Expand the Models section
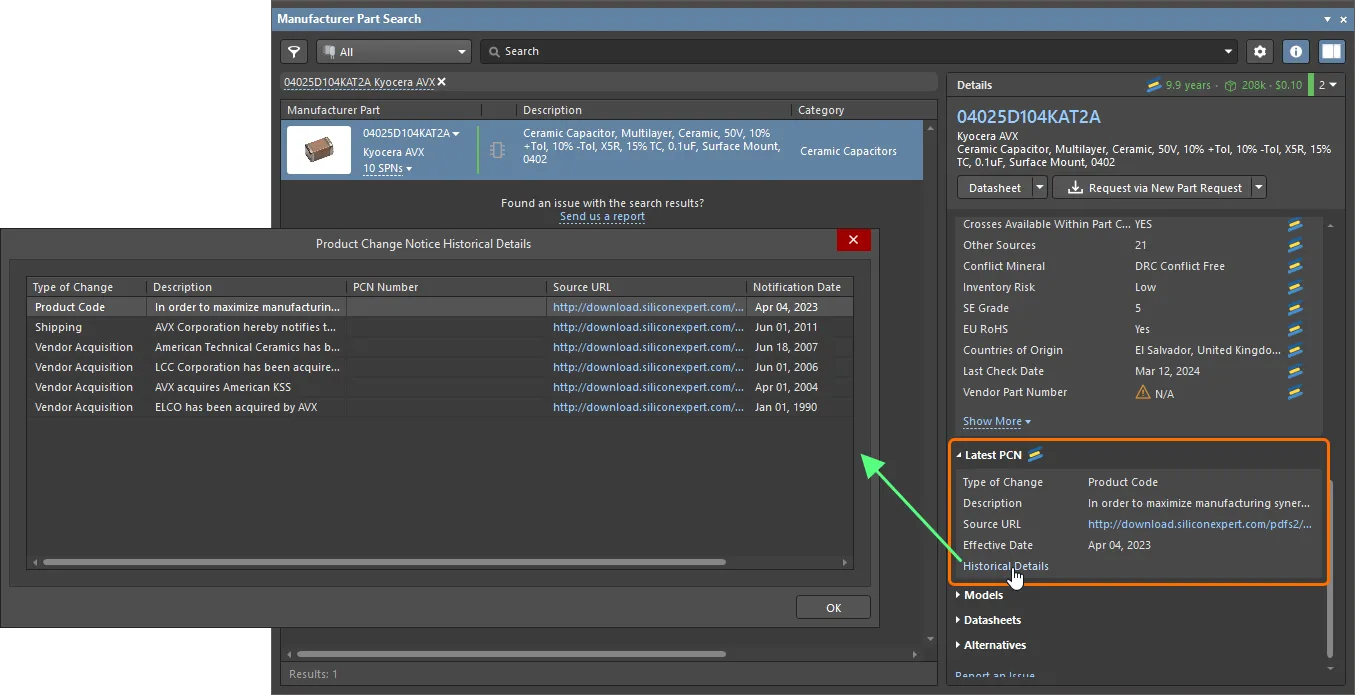Image resolution: width=1355 pixels, height=695 pixels. click(982, 596)
